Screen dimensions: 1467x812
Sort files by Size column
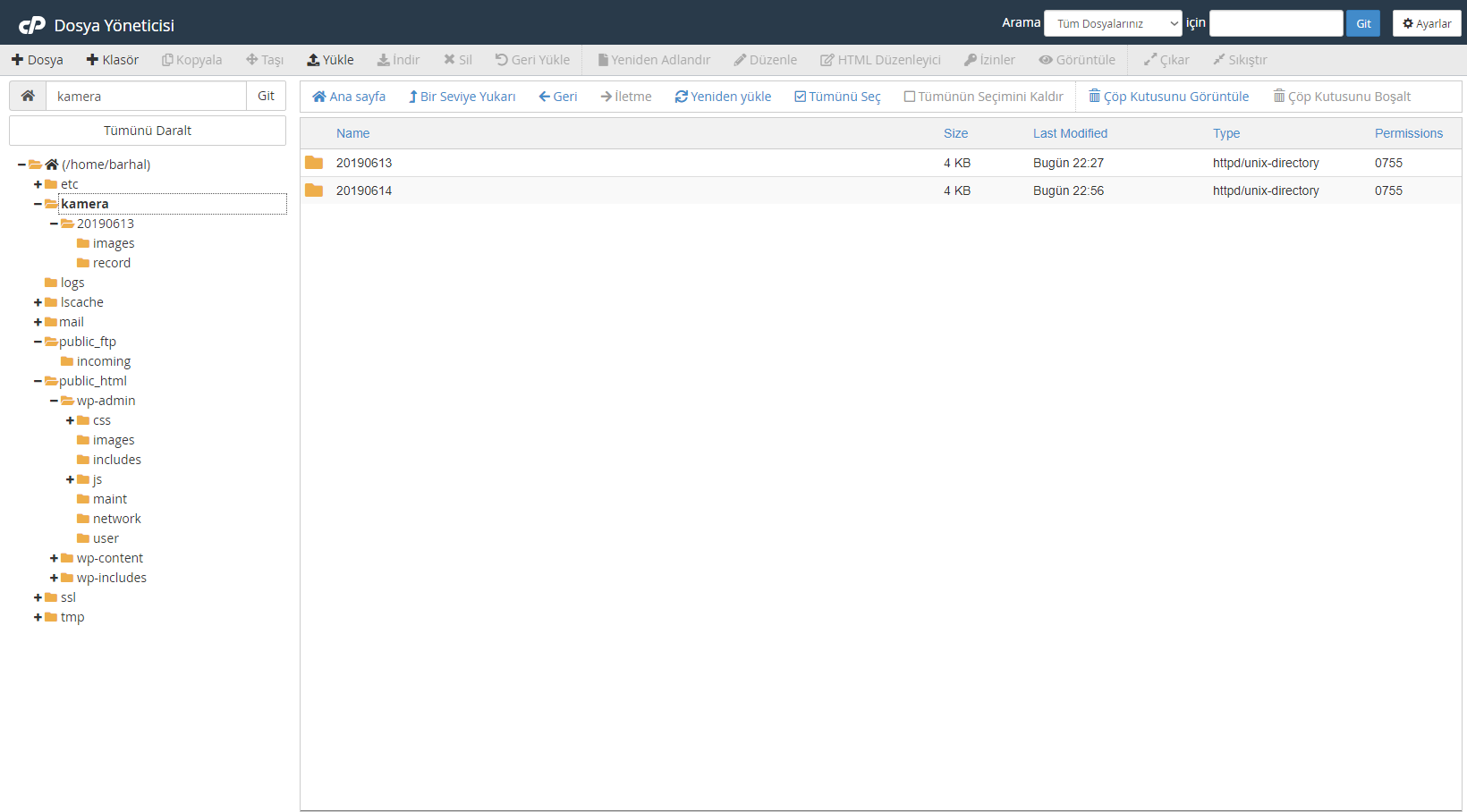click(955, 133)
